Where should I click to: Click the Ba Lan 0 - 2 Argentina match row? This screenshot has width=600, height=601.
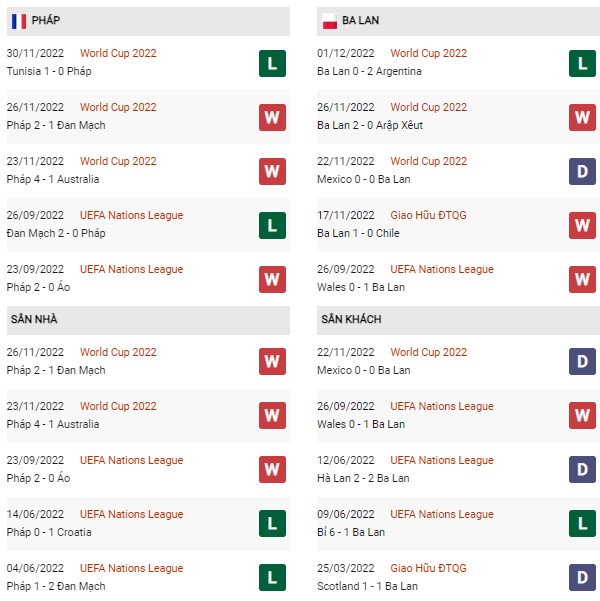tap(459, 63)
